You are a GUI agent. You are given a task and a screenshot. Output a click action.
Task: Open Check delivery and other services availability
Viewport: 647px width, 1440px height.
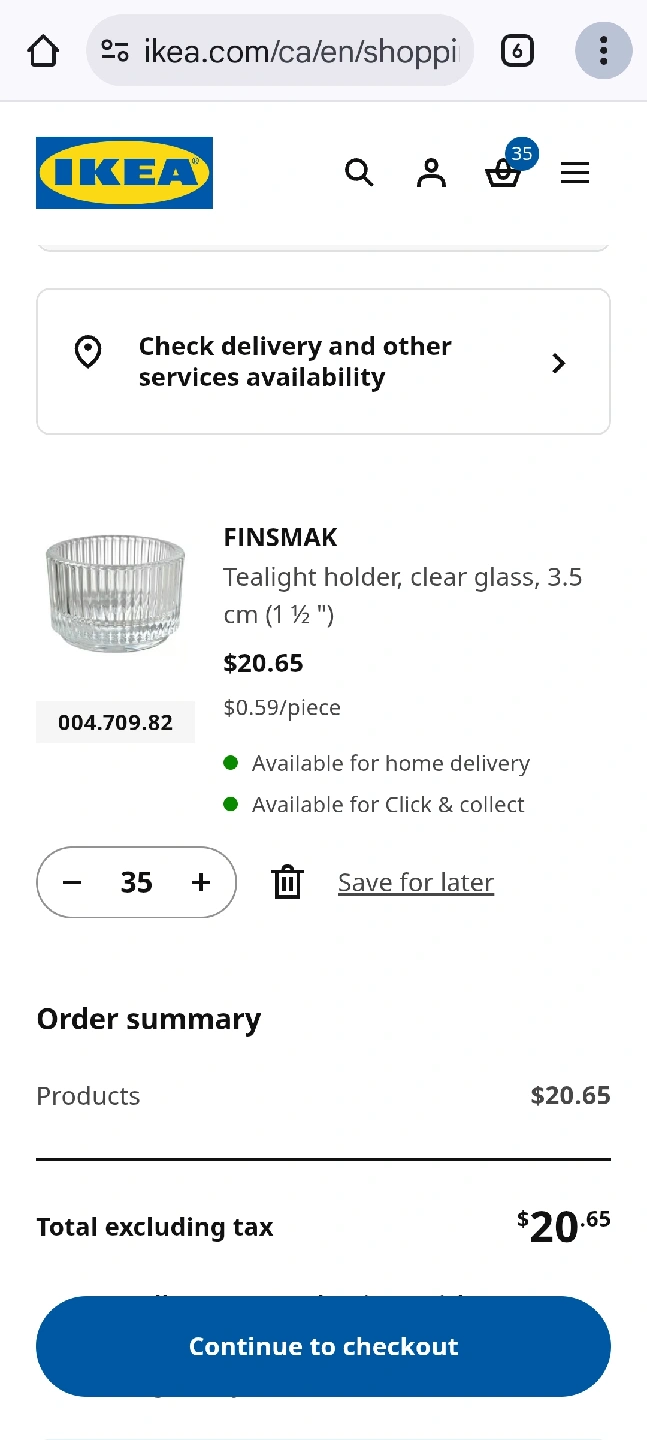pyautogui.click(x=295, y=362)
